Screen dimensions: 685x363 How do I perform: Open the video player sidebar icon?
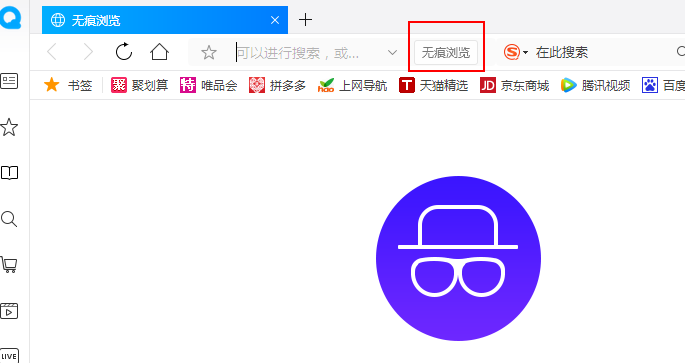9,311
